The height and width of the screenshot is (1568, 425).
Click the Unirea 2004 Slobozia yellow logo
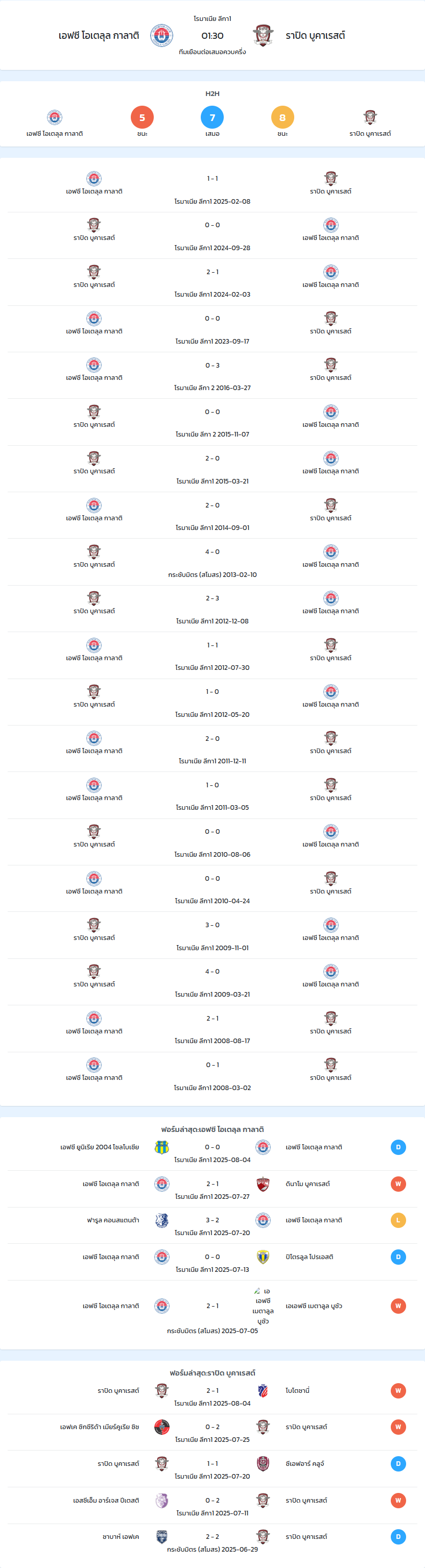coord(161,1147)
